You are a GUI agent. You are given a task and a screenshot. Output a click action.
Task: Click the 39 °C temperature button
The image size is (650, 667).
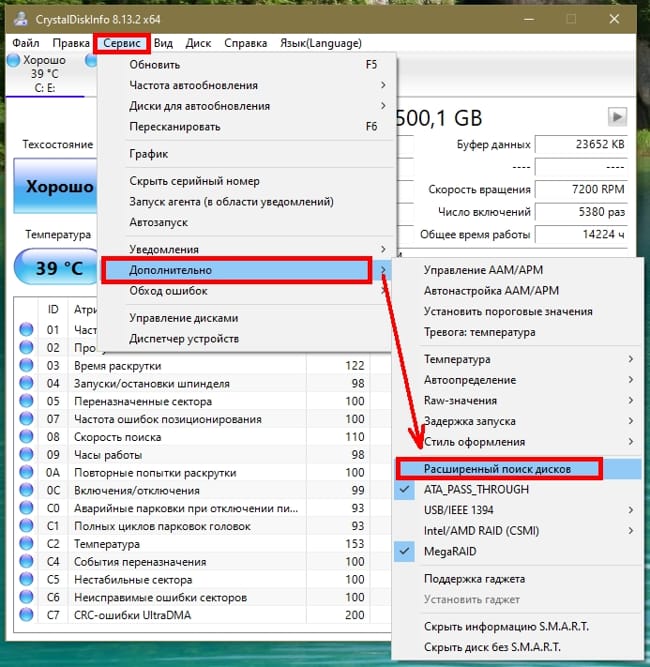(x=56, y=267)
